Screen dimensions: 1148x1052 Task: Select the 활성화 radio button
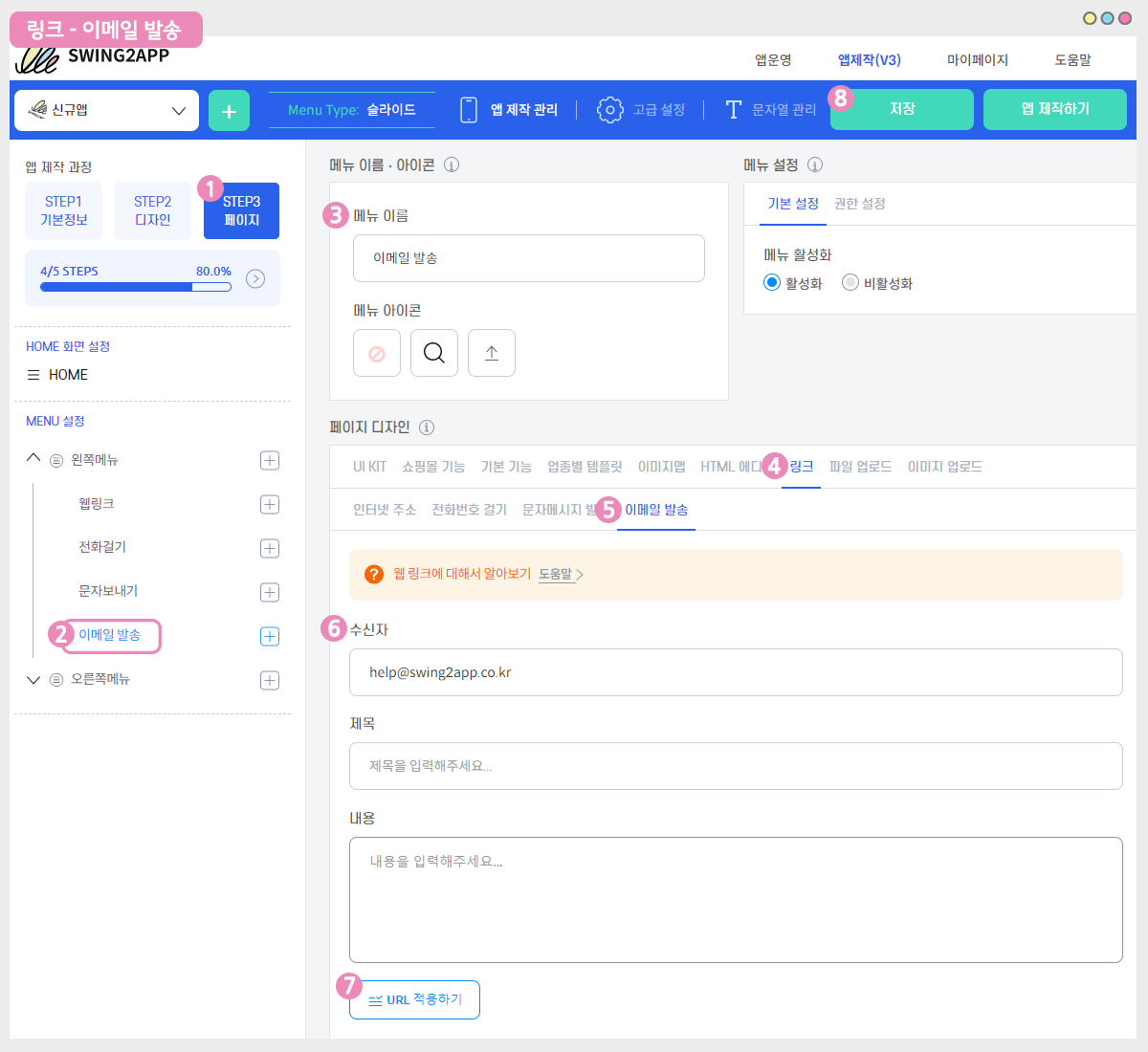(772, 282)
